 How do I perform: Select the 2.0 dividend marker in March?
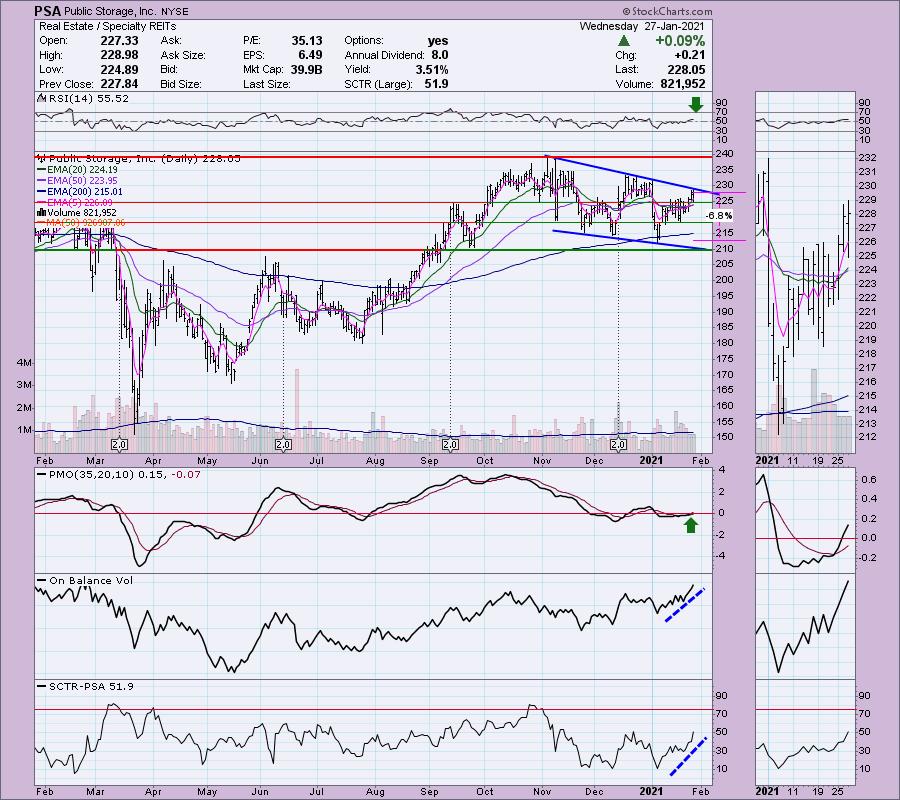pyautogui.click(x=119, y=445)
